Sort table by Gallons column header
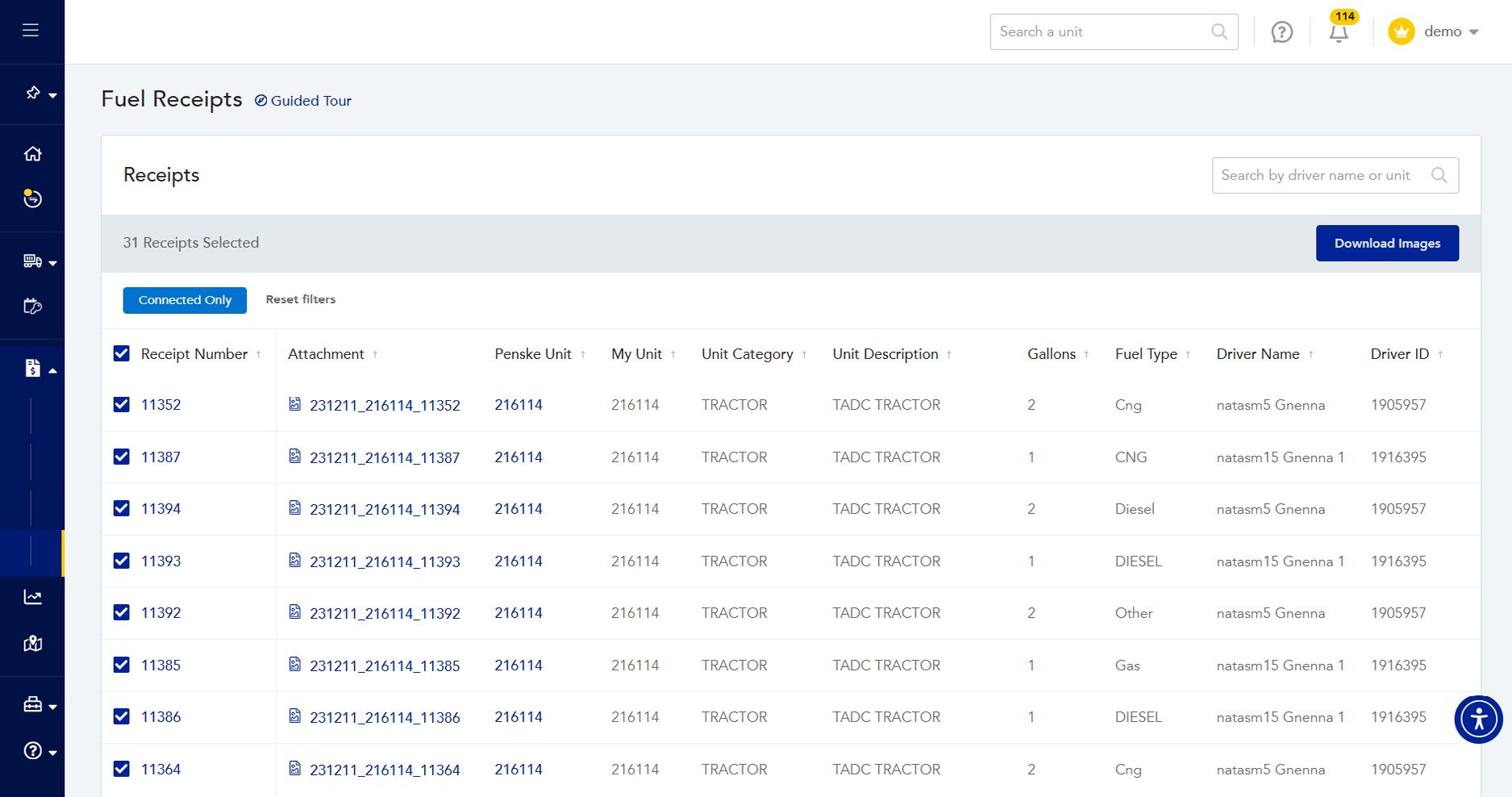 coord(1052,354)
